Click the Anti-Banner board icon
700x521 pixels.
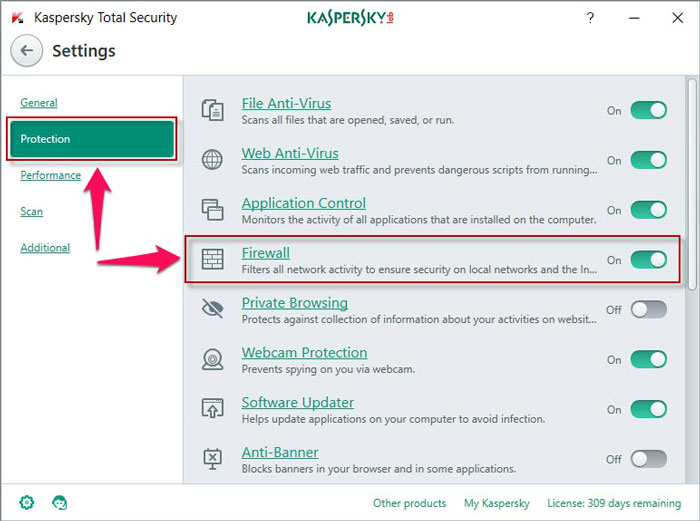(212, 458)
